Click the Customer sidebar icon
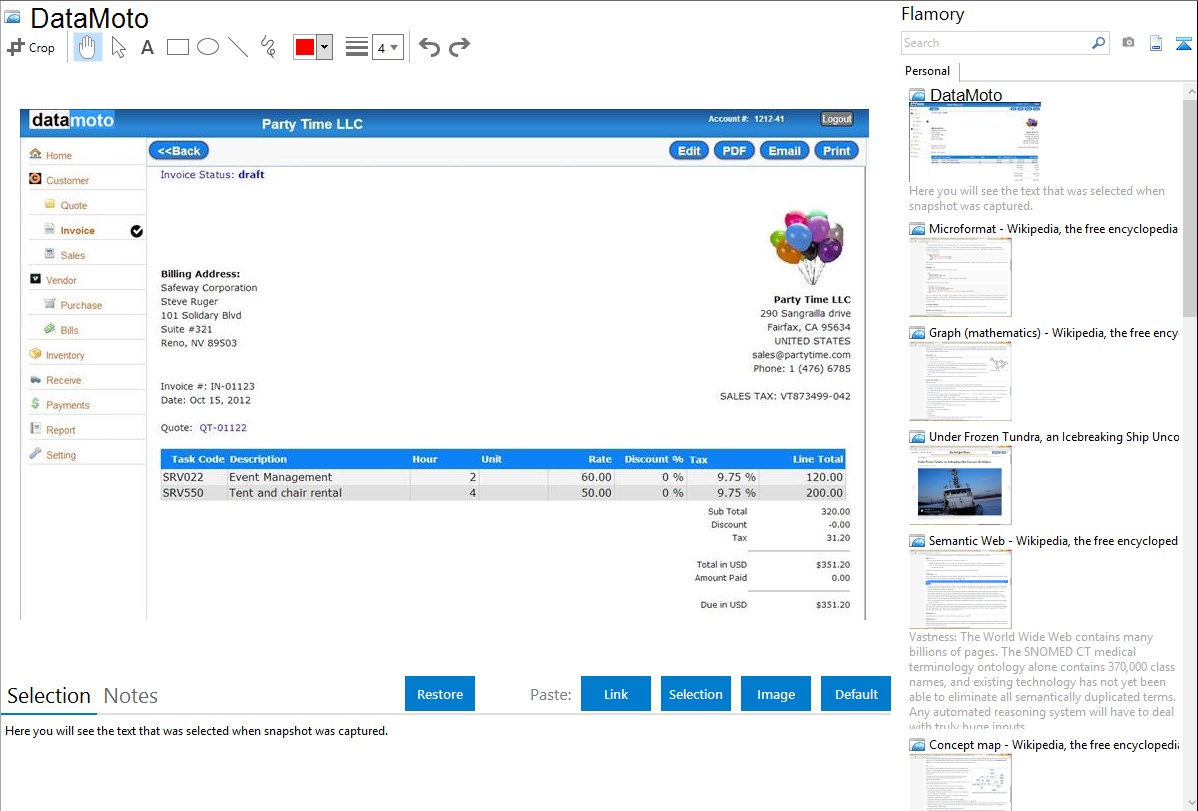The width and height of the screenshot is (1198, 811). click(35, 179)
